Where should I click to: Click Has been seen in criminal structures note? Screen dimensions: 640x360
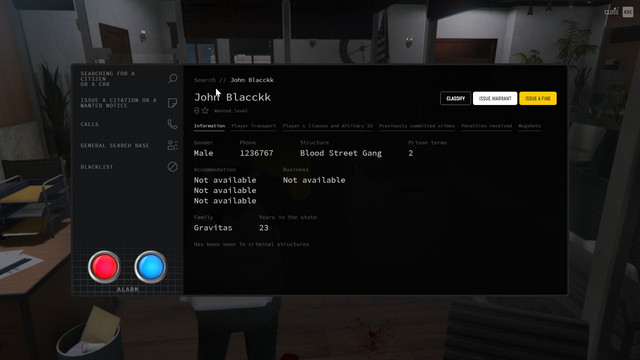[251, 244]
